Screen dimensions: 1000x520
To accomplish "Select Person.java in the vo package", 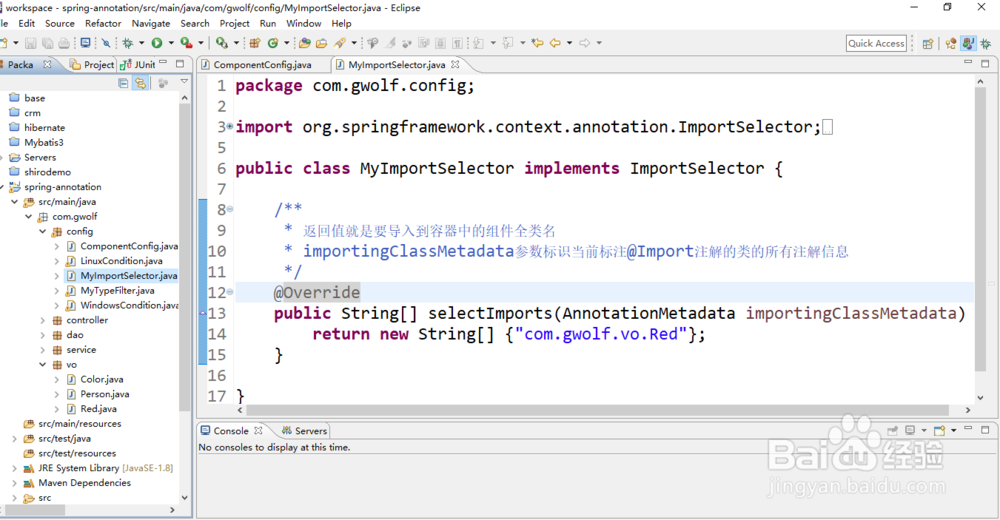I will pos(105,394).
